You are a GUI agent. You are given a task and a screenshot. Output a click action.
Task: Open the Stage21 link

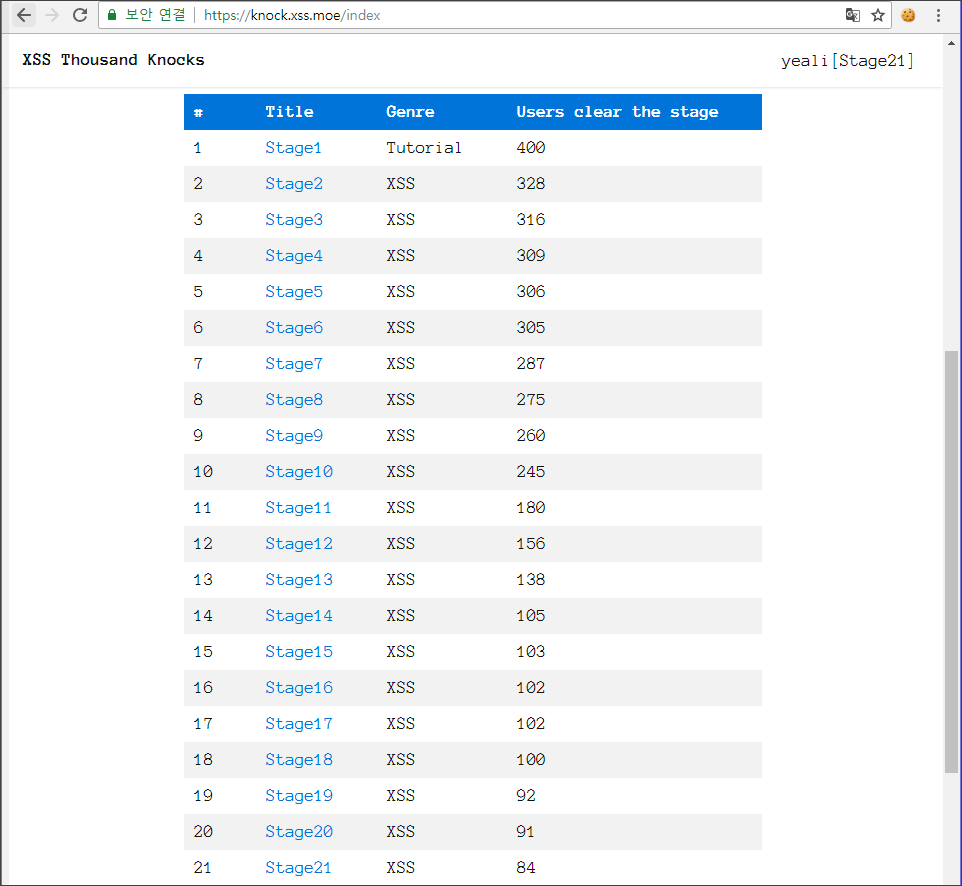pos(298,868)
